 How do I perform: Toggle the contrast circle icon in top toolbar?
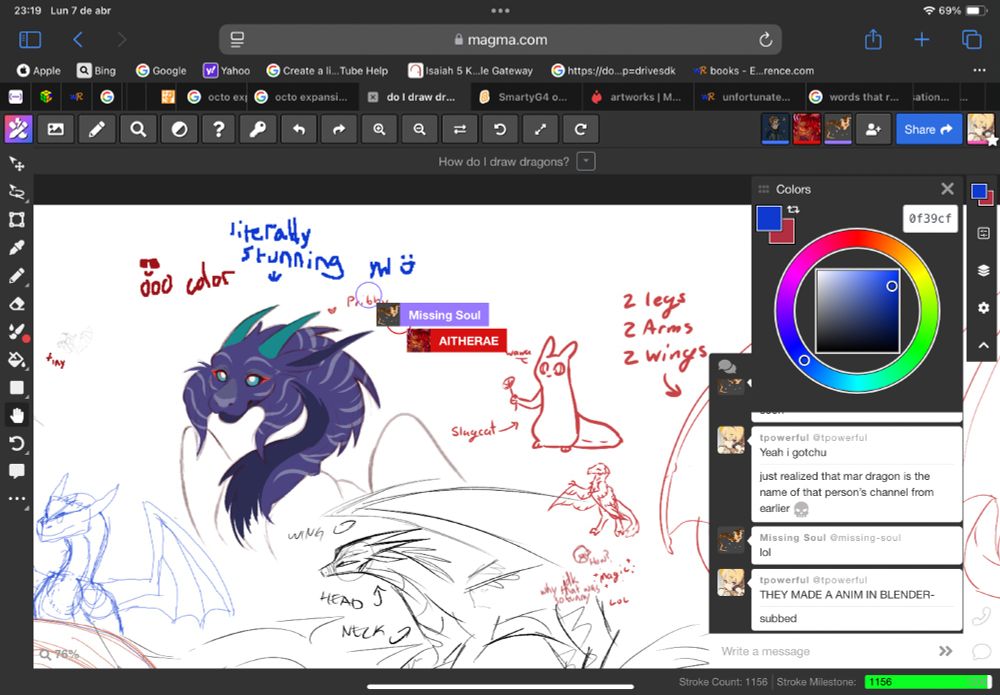179,129
